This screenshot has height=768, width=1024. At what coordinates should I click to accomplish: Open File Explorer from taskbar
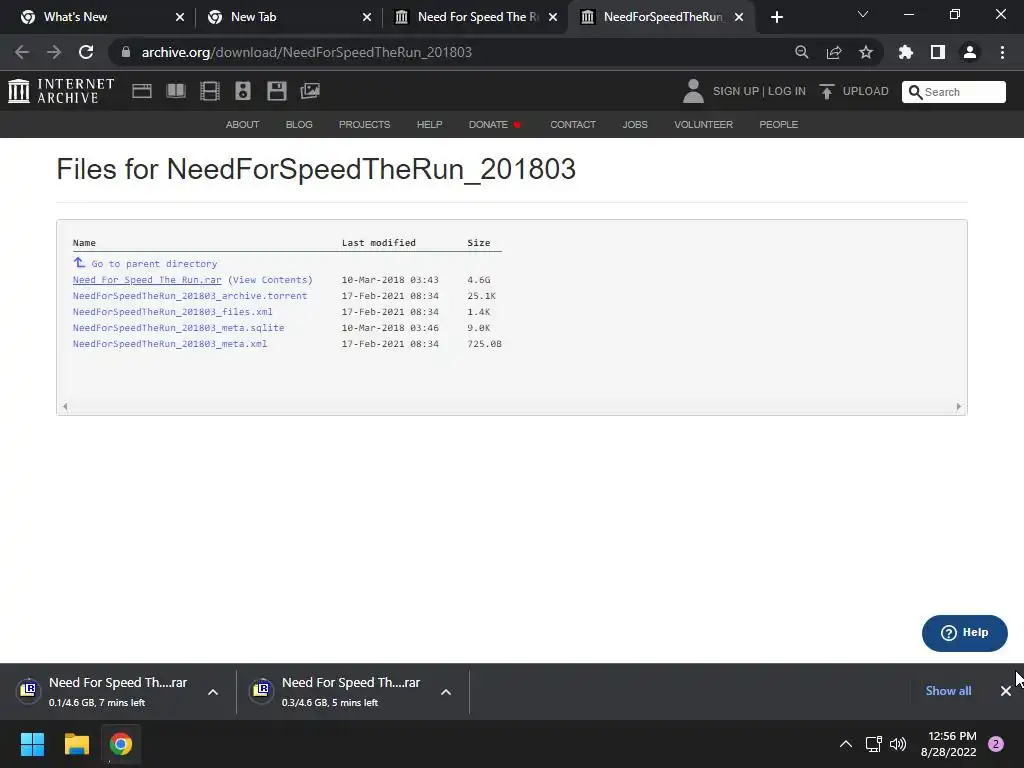point(76,744)
